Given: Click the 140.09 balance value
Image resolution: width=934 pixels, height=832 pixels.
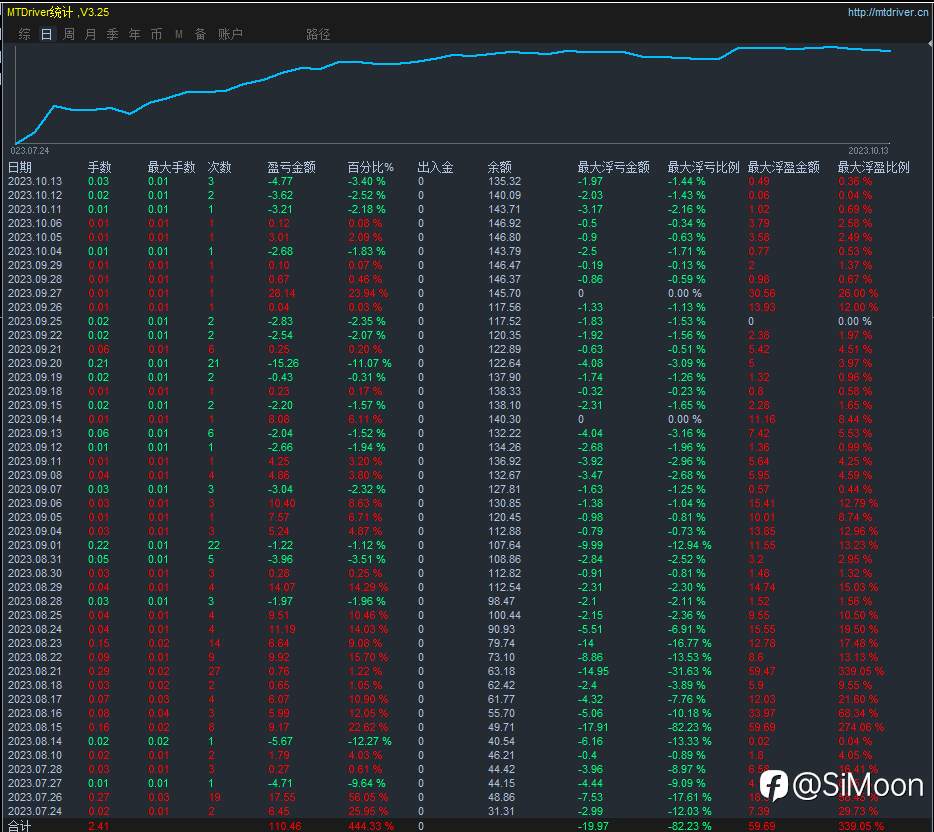Looking at the screenshot, I should pyautogui.click(x=504, y=195).
